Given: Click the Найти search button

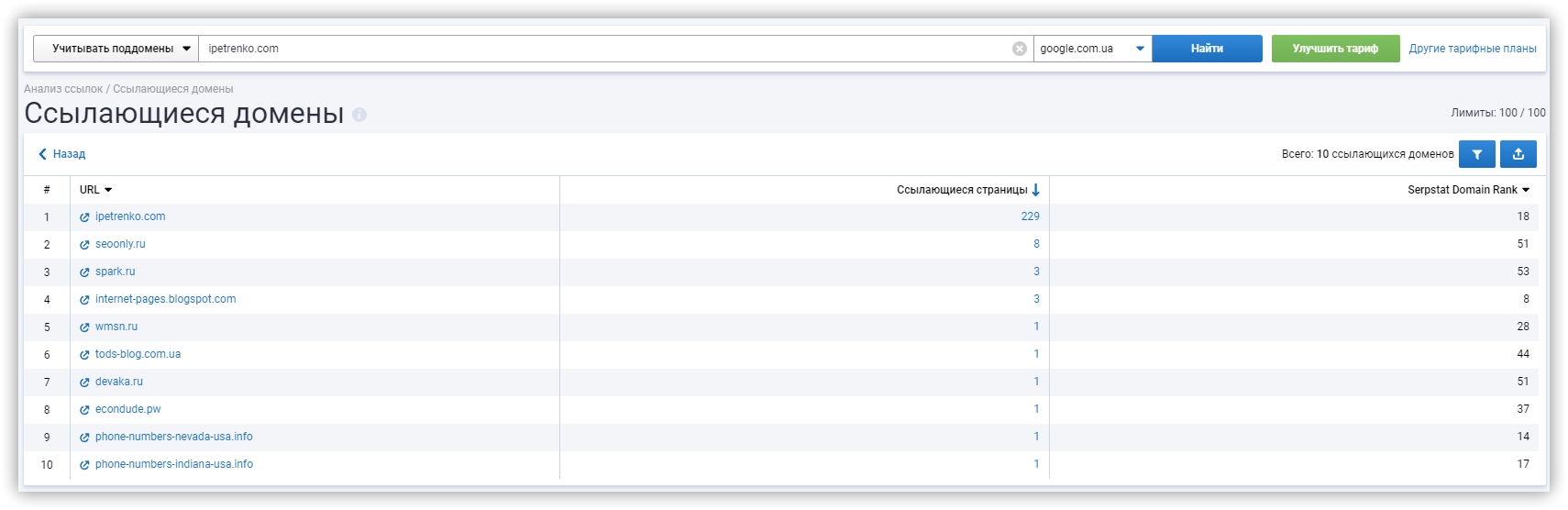Looking at the screenshot, I should pyautogui.click(x=1207, y=49).
